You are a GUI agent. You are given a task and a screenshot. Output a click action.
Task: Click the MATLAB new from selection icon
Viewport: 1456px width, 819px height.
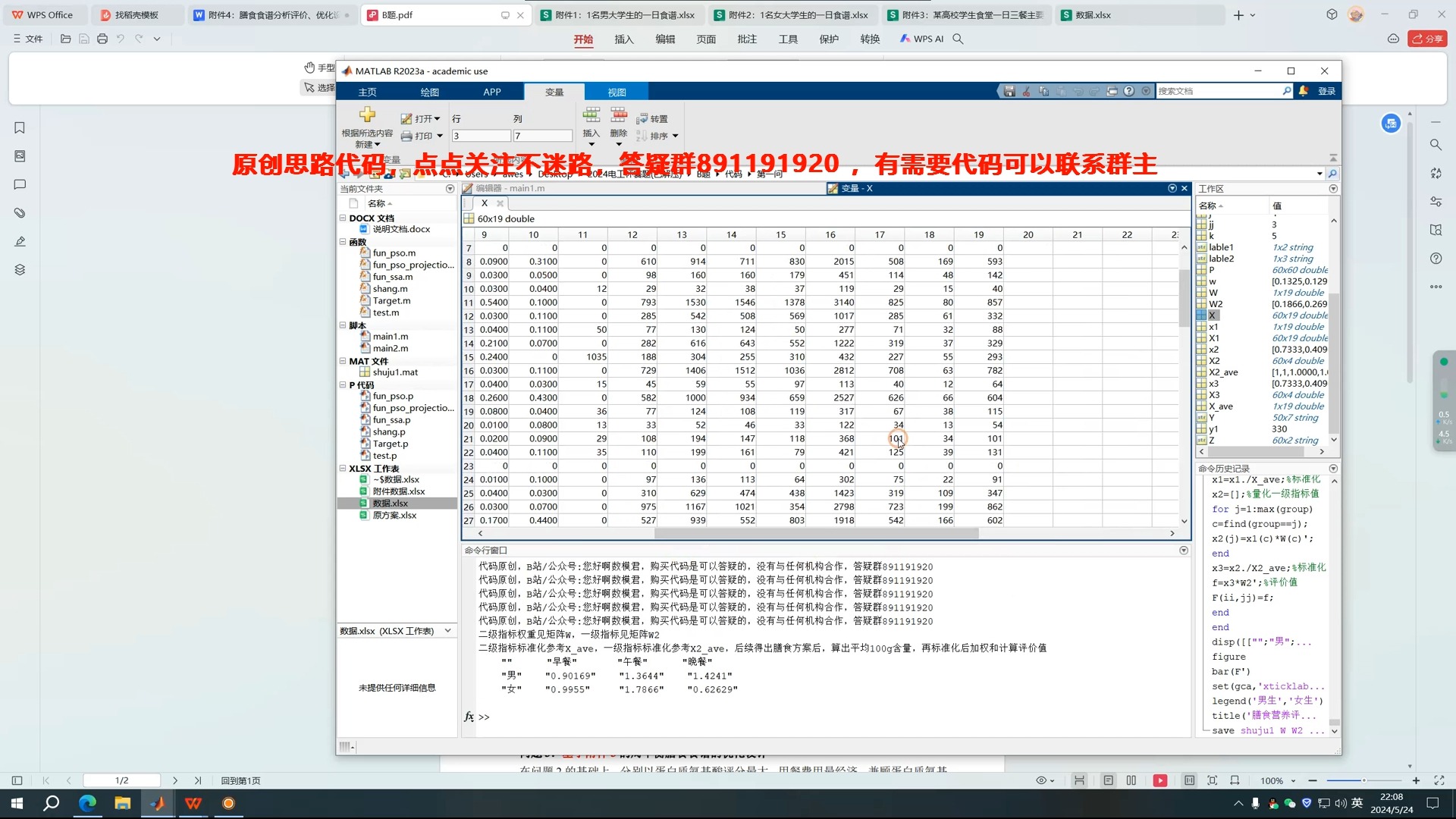[x=367, y=115]
